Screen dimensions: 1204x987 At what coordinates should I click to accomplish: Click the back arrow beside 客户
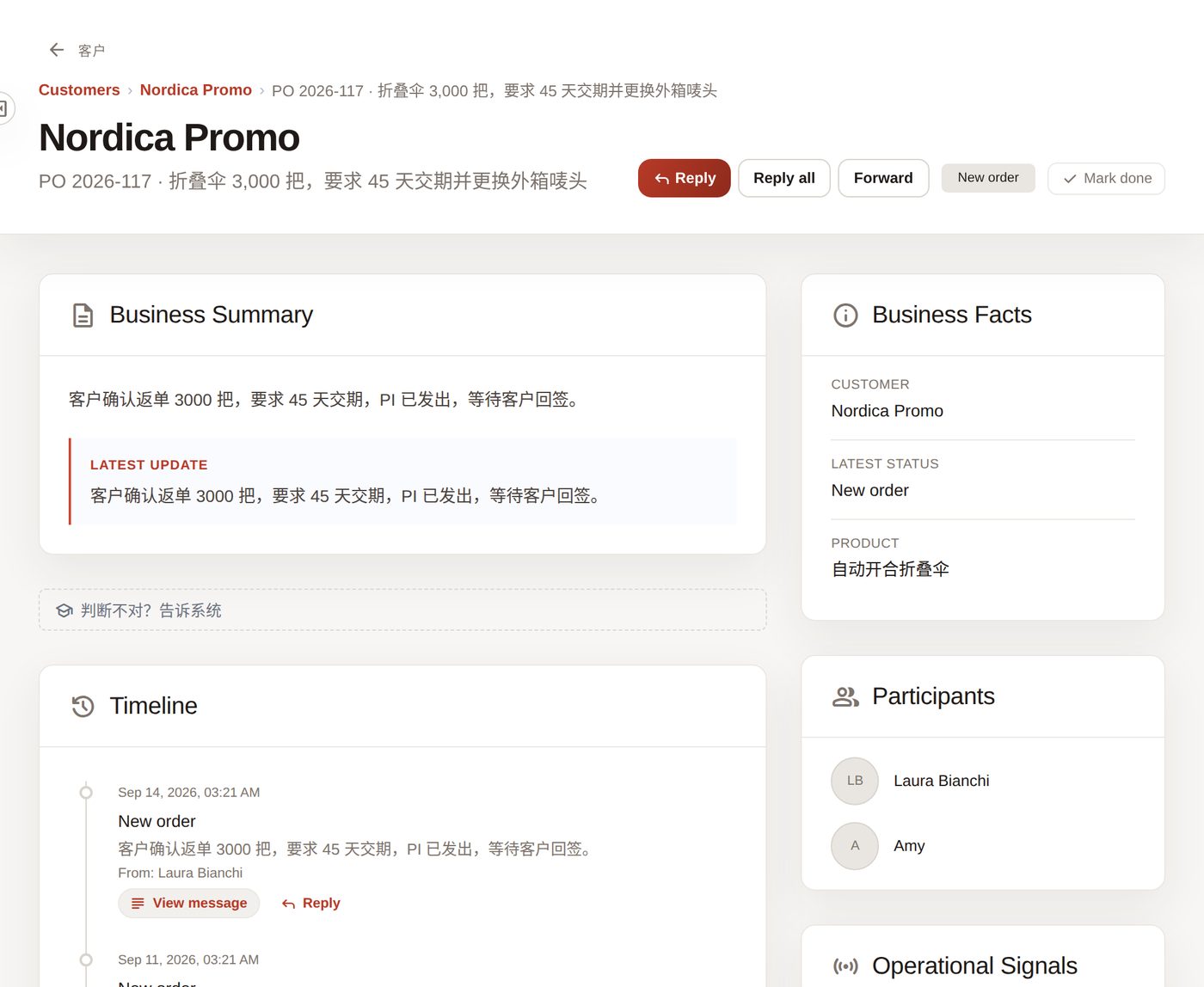click(x=57, y=50)
